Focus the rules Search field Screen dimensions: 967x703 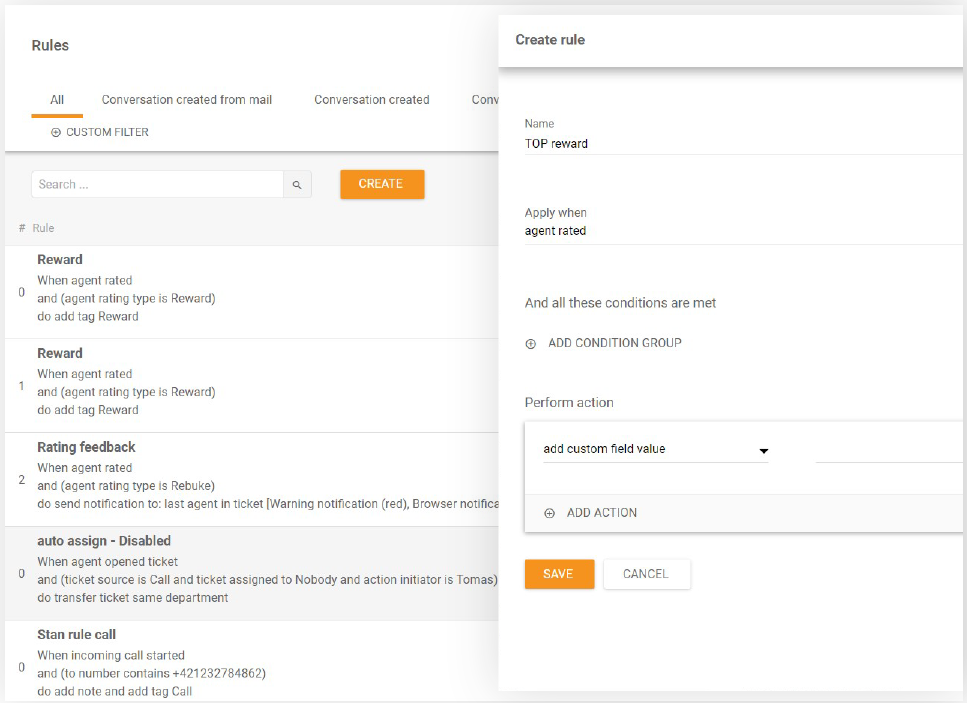point(157,184)
